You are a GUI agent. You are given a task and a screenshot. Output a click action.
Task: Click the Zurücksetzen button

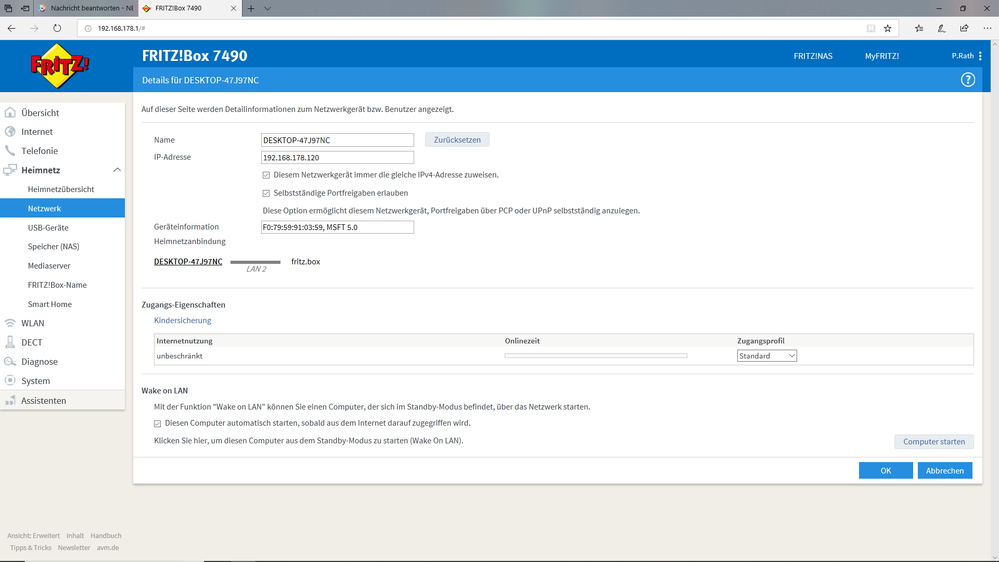[457, 140]
